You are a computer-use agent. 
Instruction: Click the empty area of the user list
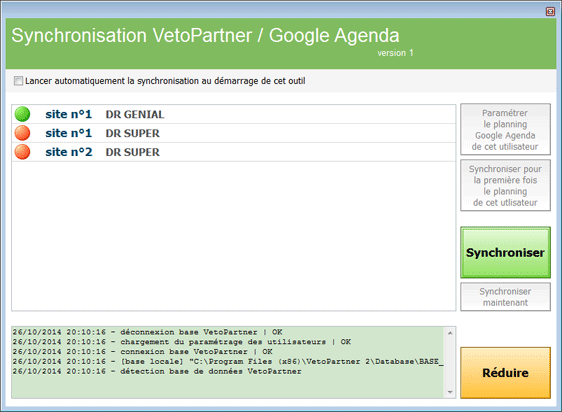(233, 236)
